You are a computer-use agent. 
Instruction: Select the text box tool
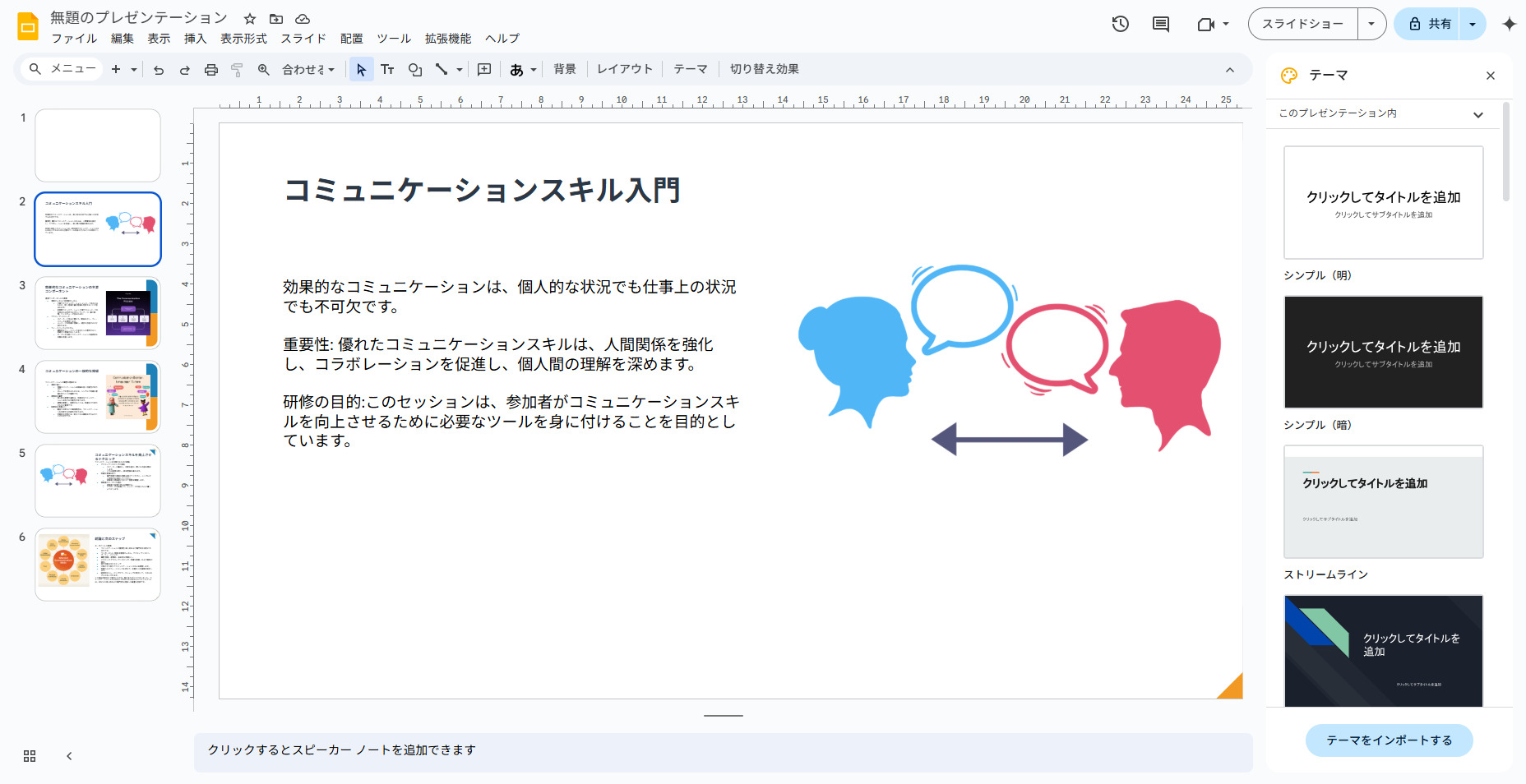pyautogui.click(x=387, y=69)
